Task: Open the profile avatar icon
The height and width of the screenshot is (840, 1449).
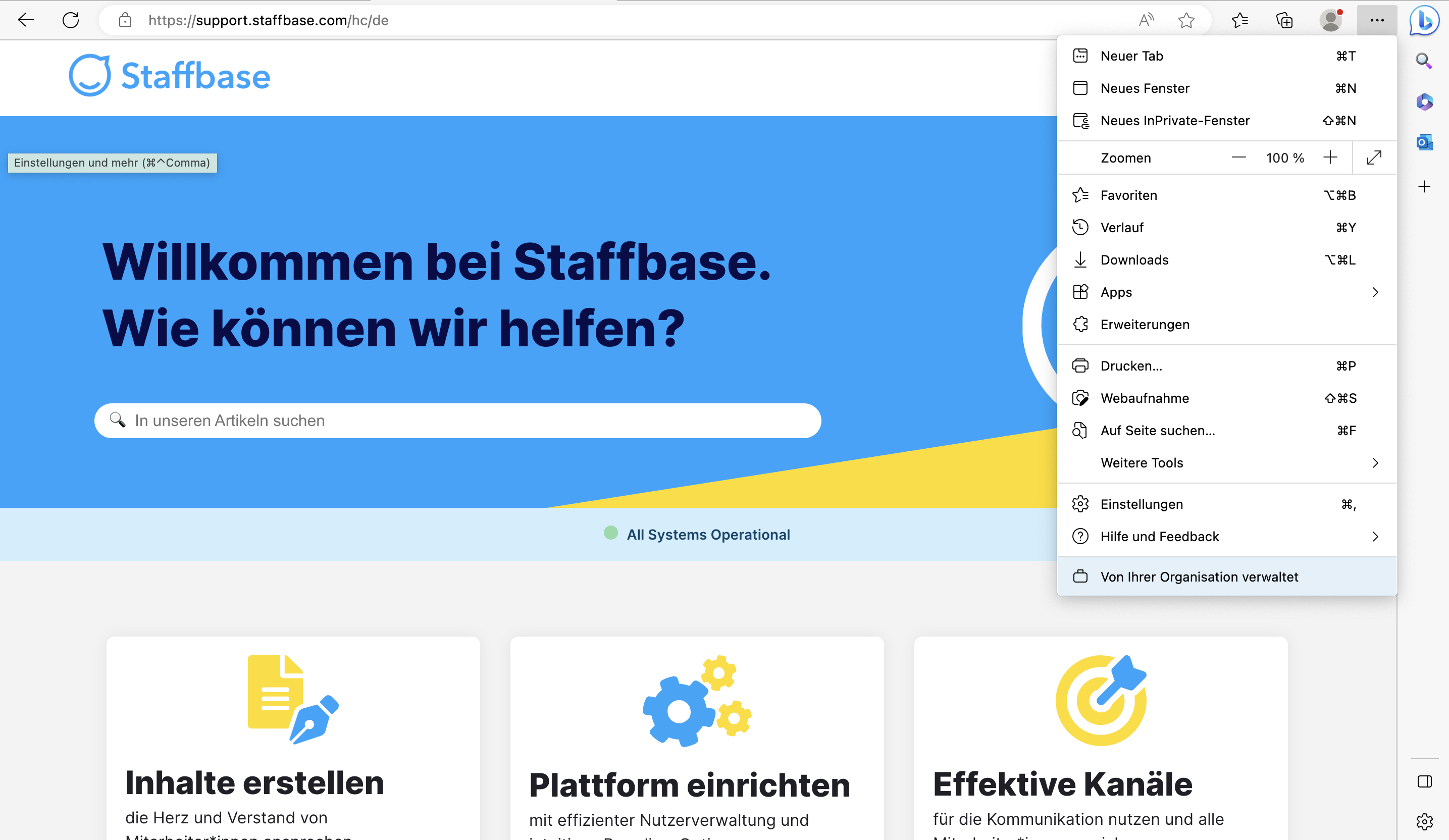Action: click(1330, 21)
